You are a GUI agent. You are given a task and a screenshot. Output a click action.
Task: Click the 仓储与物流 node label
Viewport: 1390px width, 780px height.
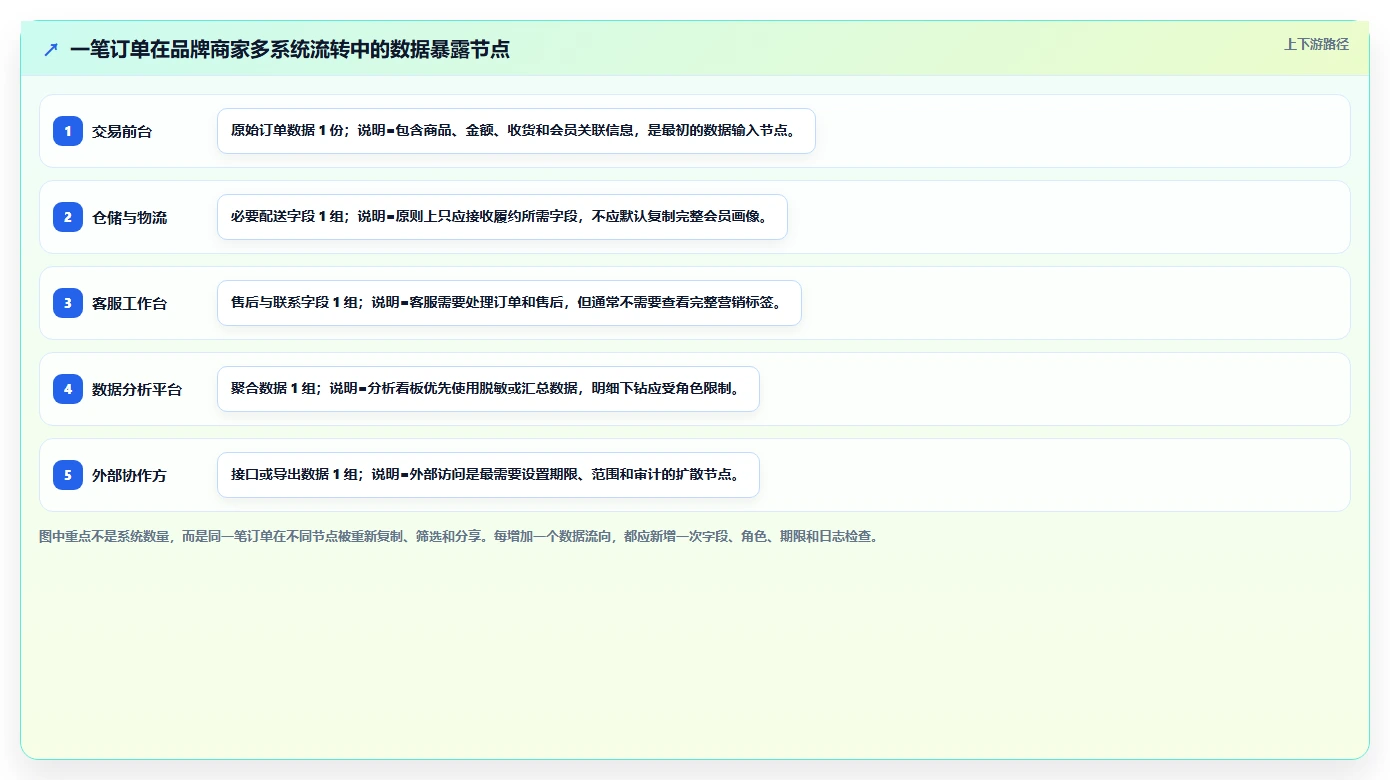130,217
